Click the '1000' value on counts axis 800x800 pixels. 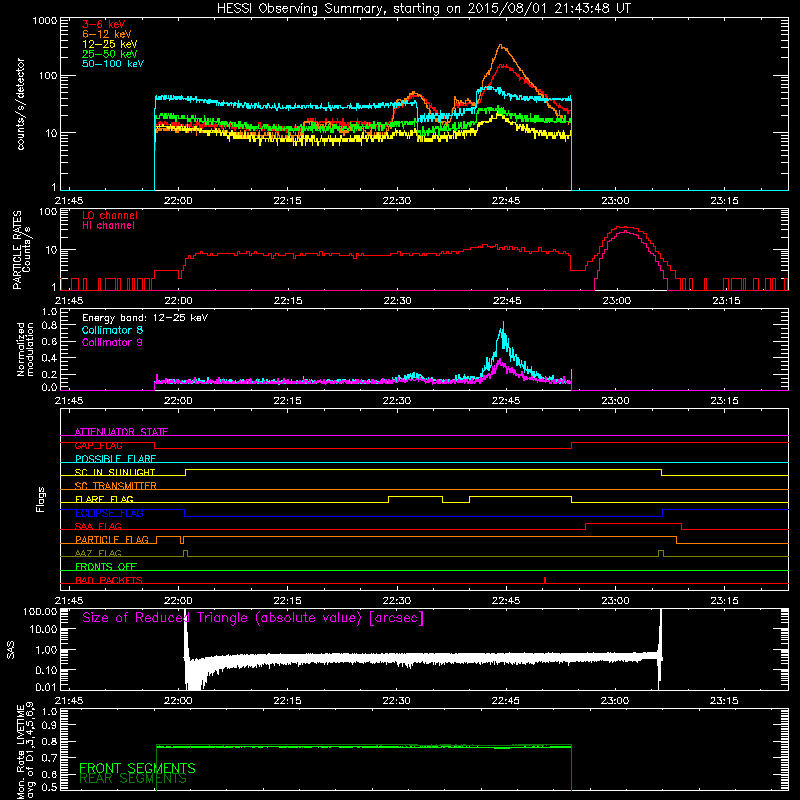tap(45, 21)
